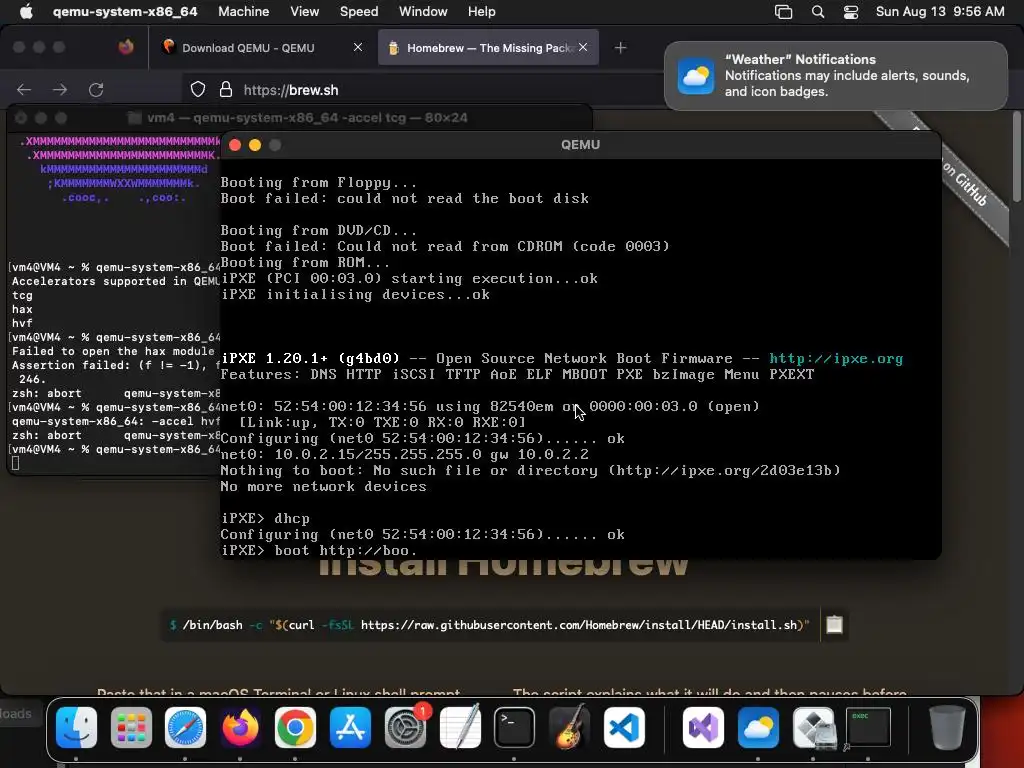The height and width of the screenshot is (768, 1024).
Task: Open TextEdit from the Dock
Action: tap(460, 727)
